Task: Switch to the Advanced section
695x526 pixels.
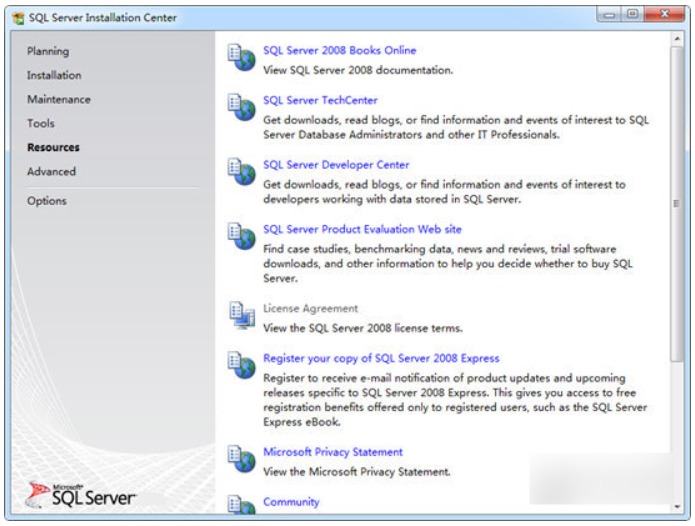Action: 51,171
